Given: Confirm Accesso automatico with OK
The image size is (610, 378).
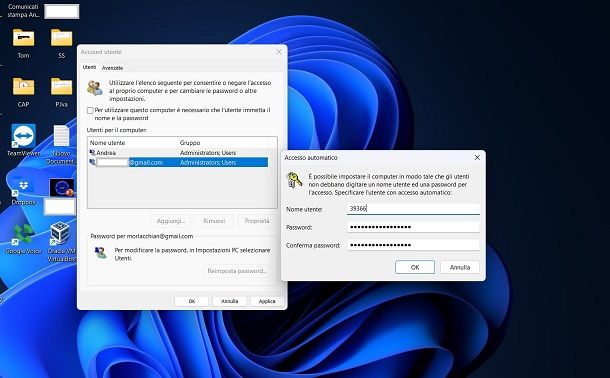Looking at the screenshot, I should click(x=415, y=267).
